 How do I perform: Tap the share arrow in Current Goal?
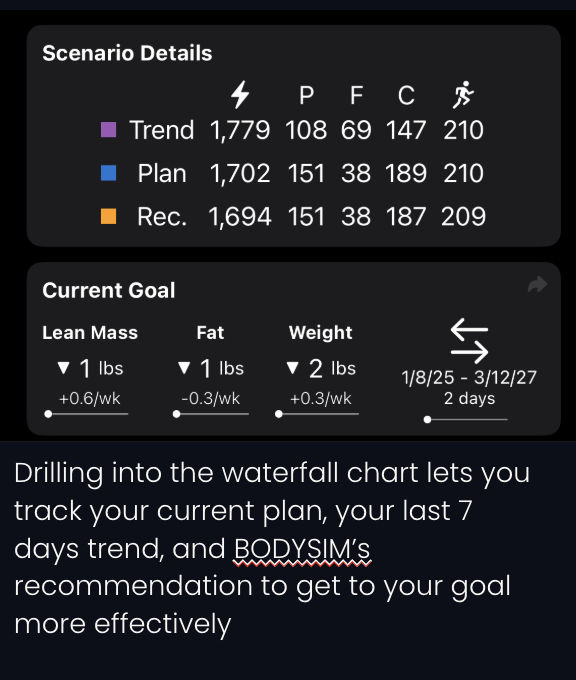click(537, 284)
